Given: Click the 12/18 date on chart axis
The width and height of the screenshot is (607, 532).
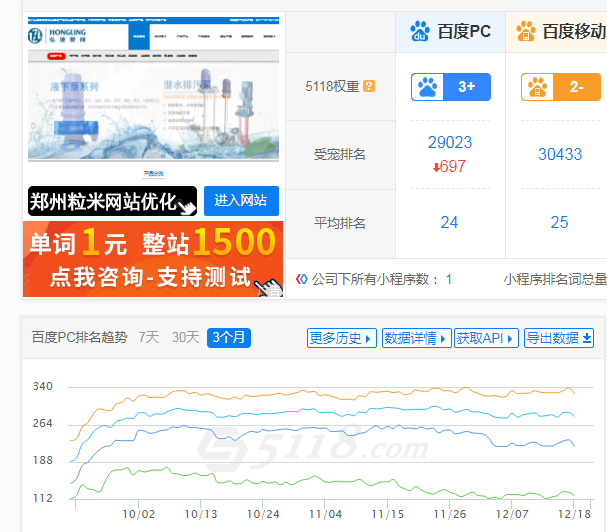Looking at the screenshot, I should [x=574, y=514].
